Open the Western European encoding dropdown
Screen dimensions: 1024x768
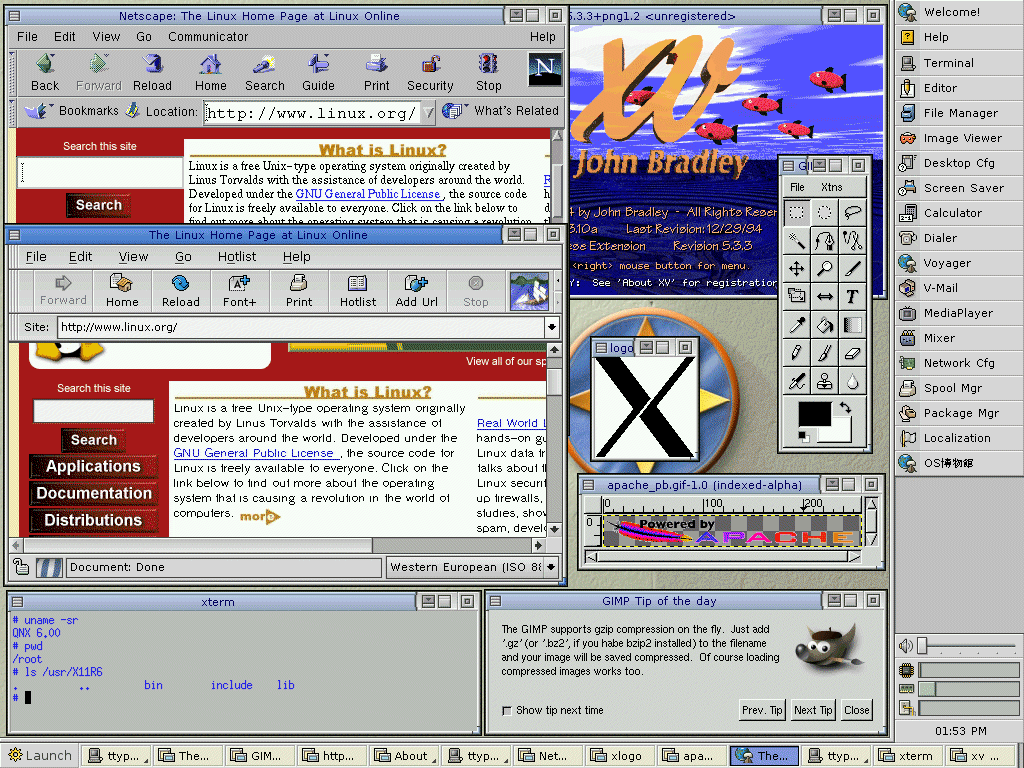[x=552, y=567]
